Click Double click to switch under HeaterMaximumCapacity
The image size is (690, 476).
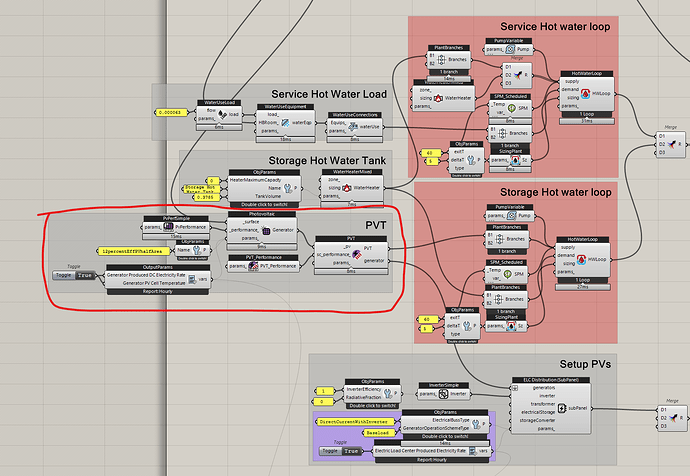(x=260, y=204)
